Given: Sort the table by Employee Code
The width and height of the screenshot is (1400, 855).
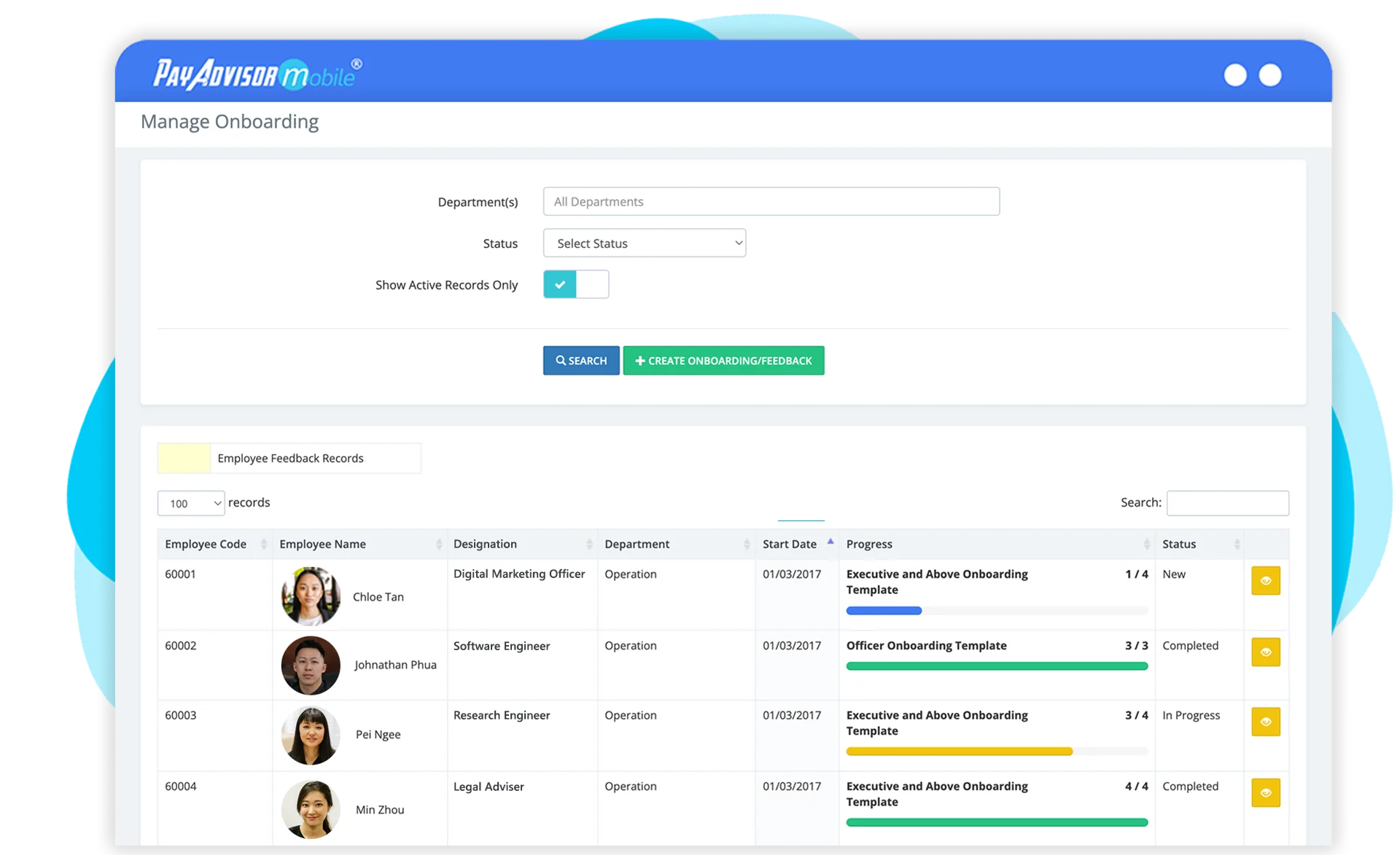Looking at the screenshot, I should click(262, 544).
